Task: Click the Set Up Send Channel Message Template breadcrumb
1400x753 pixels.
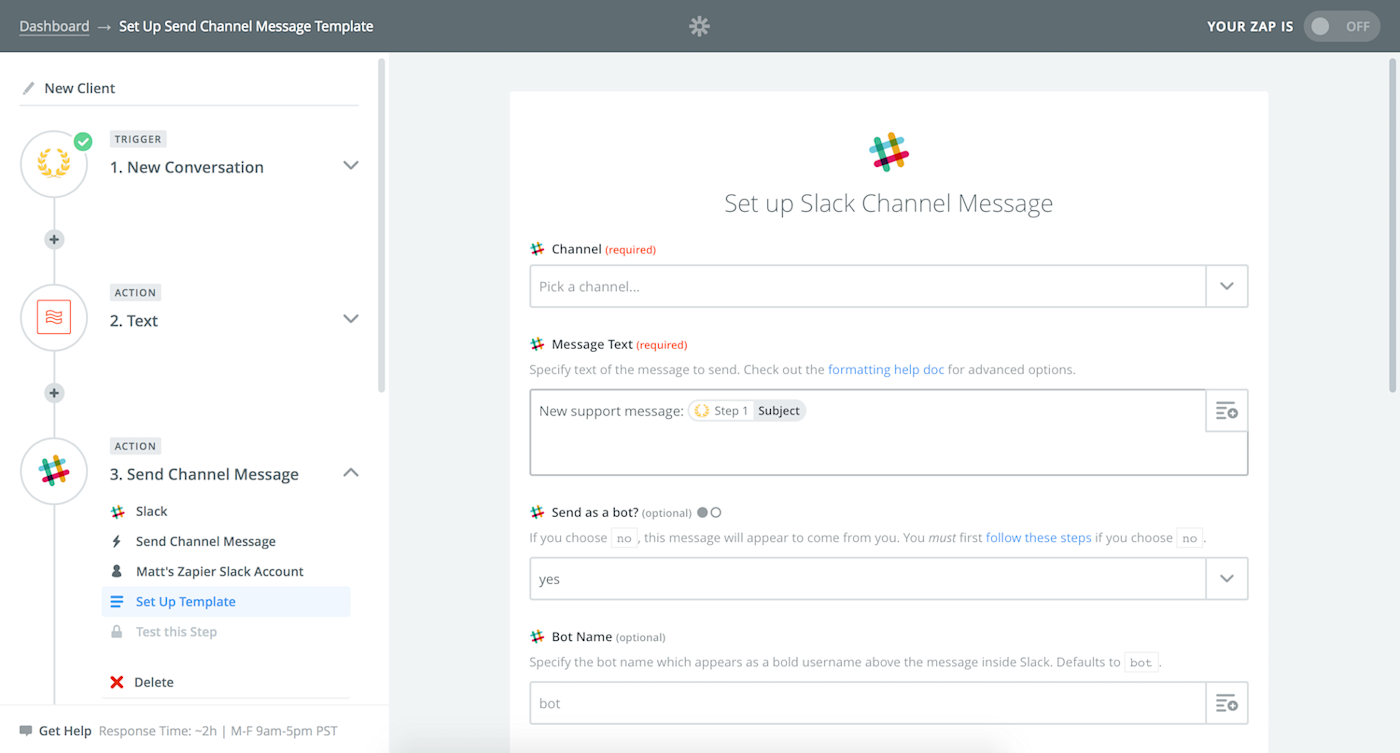Action: pyautogui.click(x=246, y=26)
